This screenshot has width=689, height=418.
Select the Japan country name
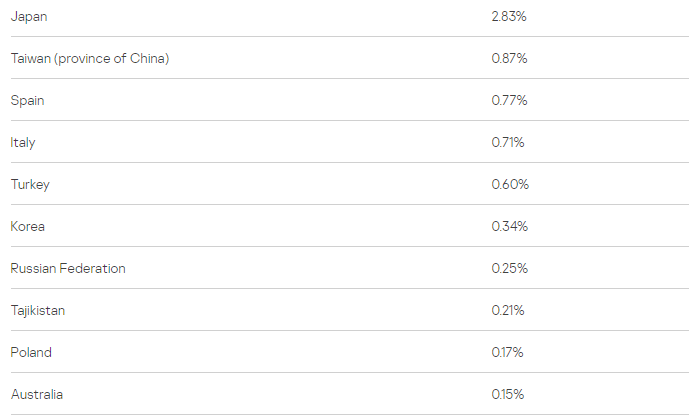click(x=29, y=17)
